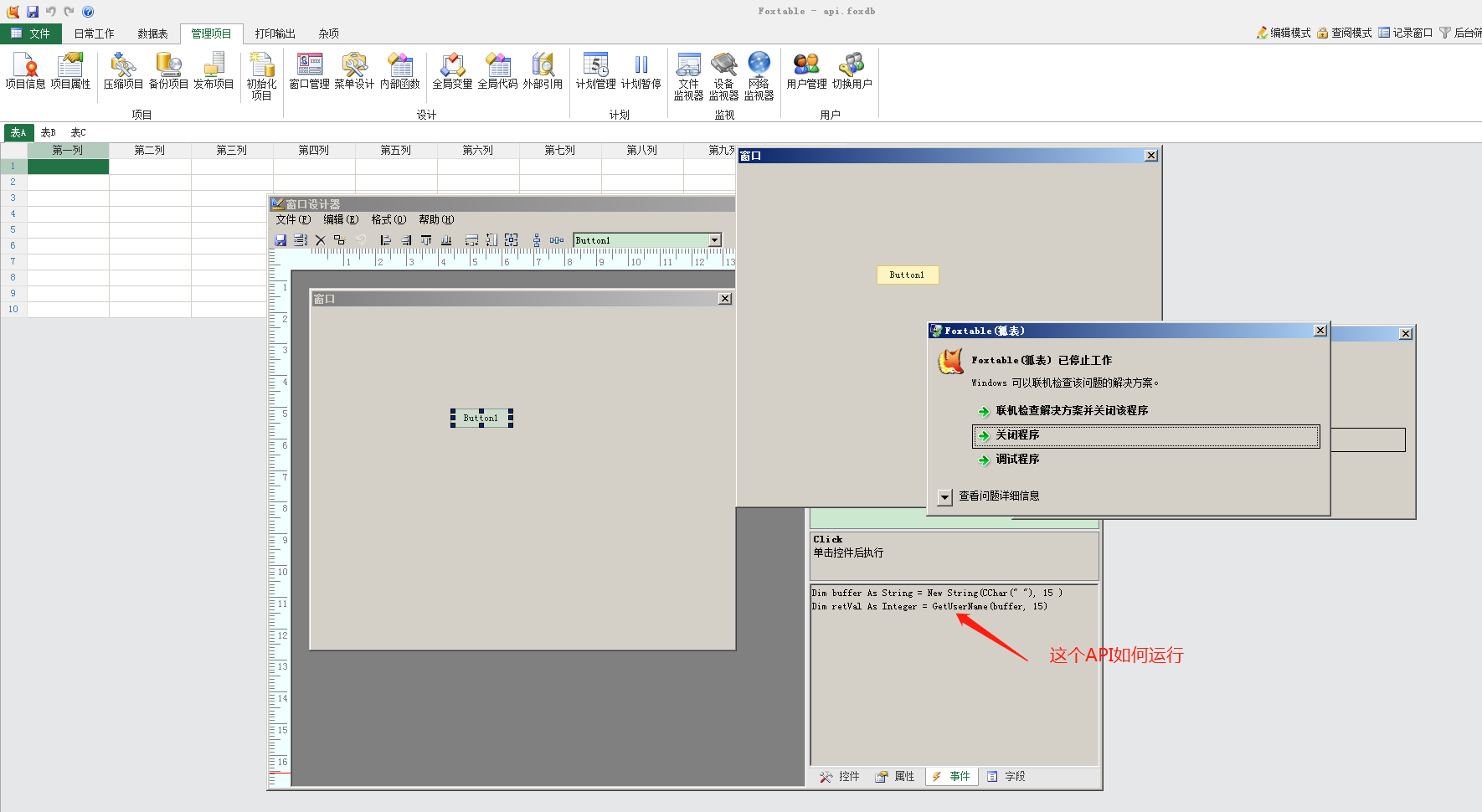Image resolution: width=1482 pixels, height=812 pixels.
Task: Click align top icon in designer toolbar
Action: (x=426, y=240)
